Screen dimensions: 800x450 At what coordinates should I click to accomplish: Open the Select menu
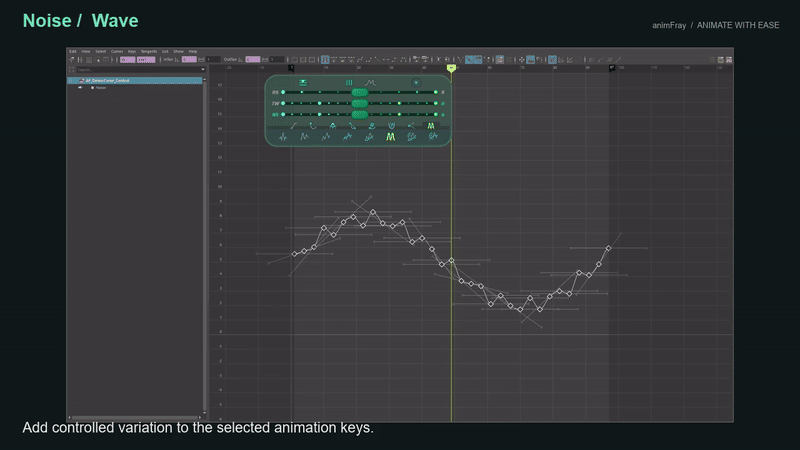101,51
